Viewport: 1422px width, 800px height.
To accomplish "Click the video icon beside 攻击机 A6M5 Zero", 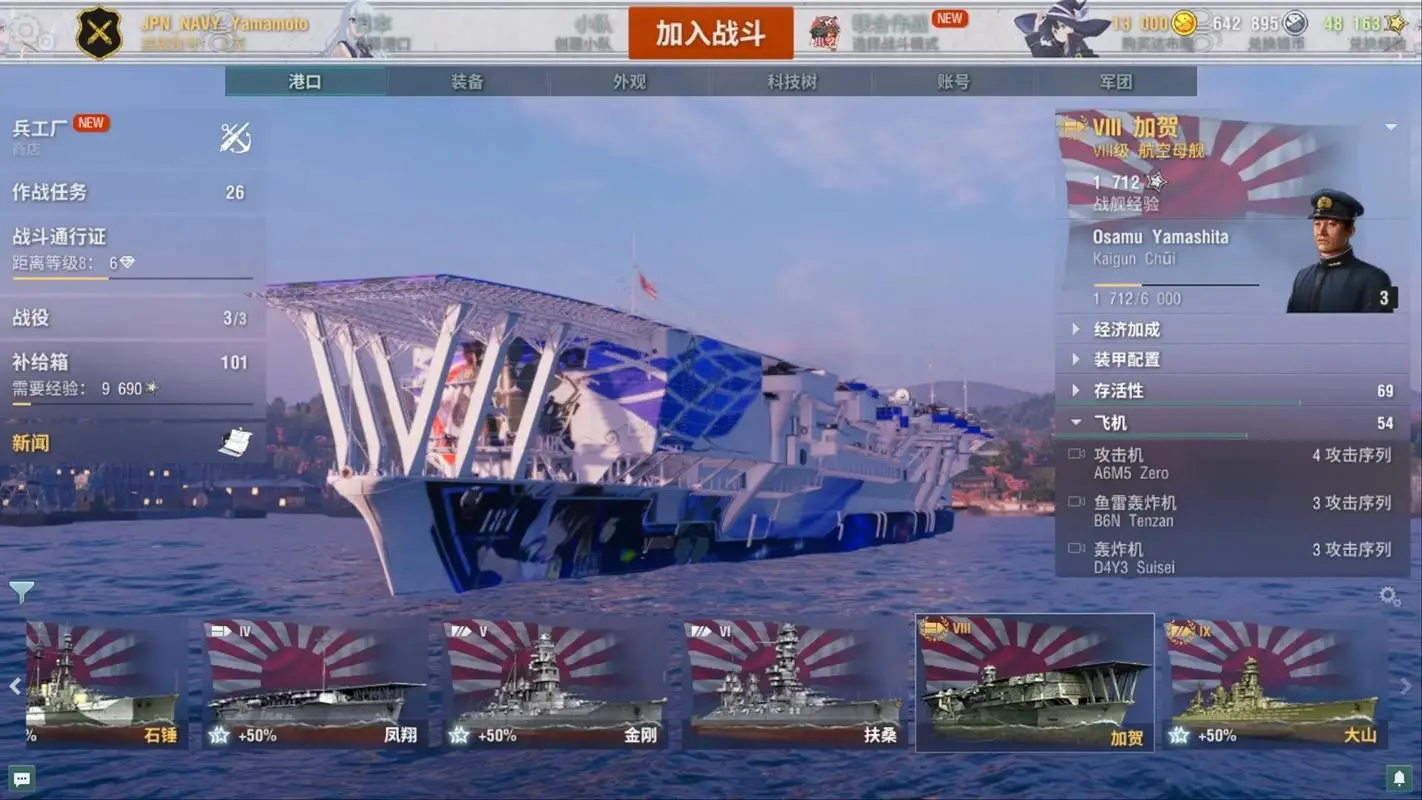I will 1076,455.
